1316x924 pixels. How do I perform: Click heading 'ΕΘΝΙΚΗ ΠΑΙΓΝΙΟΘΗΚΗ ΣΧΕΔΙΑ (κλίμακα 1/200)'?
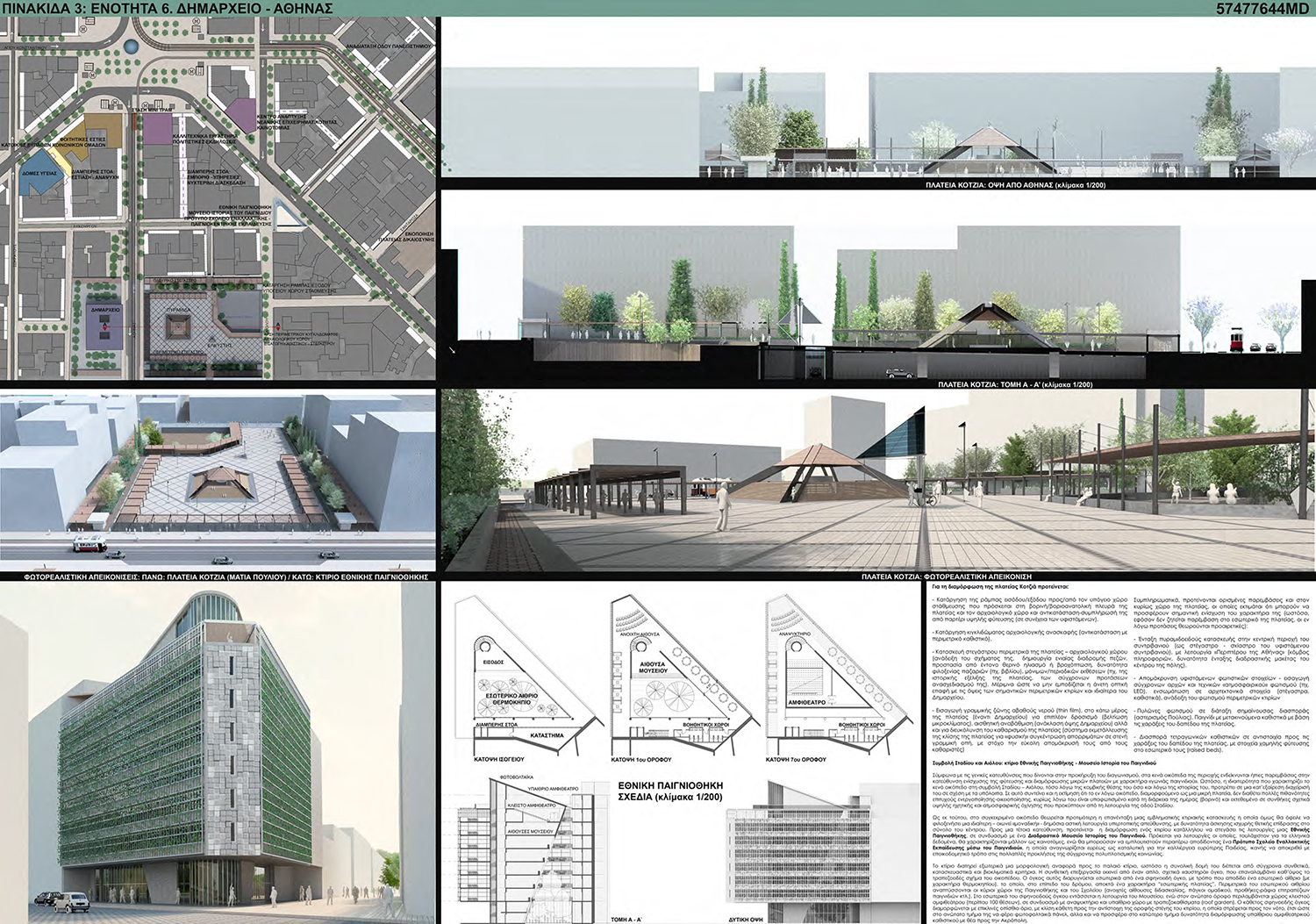[x=670, y=791]
